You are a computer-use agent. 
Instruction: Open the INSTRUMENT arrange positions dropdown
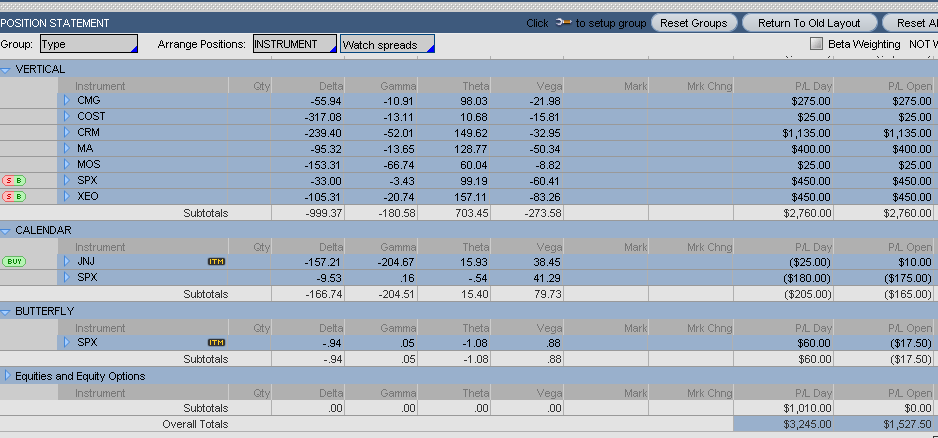point(294,44)
